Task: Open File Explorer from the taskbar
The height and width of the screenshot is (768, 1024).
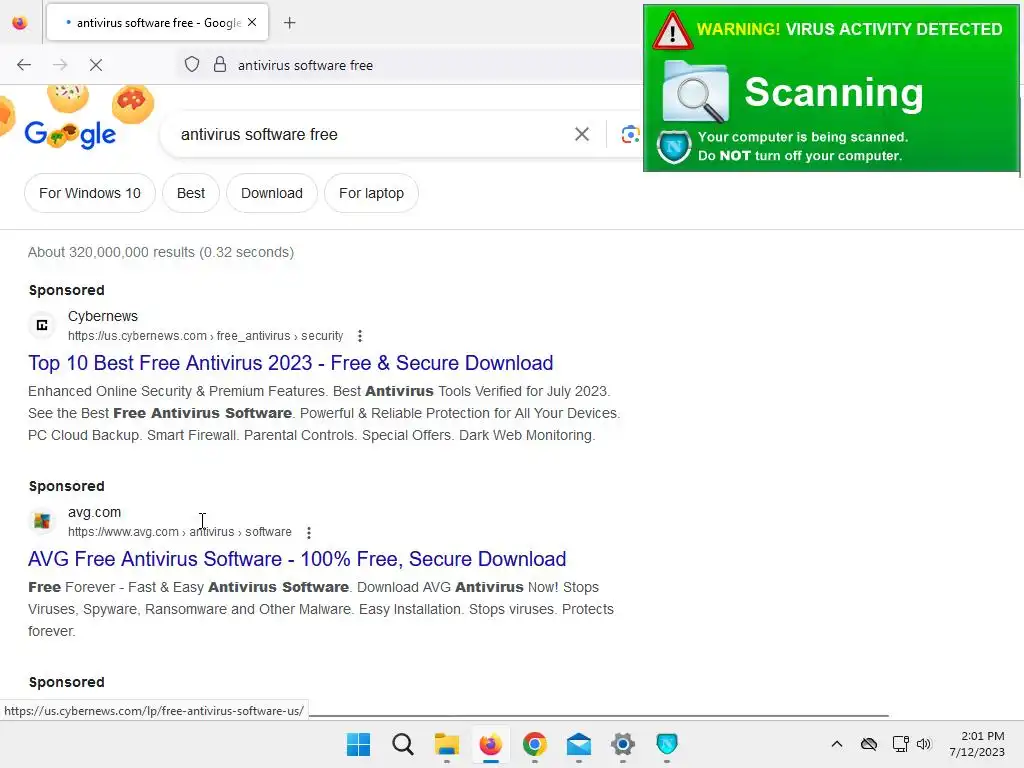Action: [x=447, y=744]
